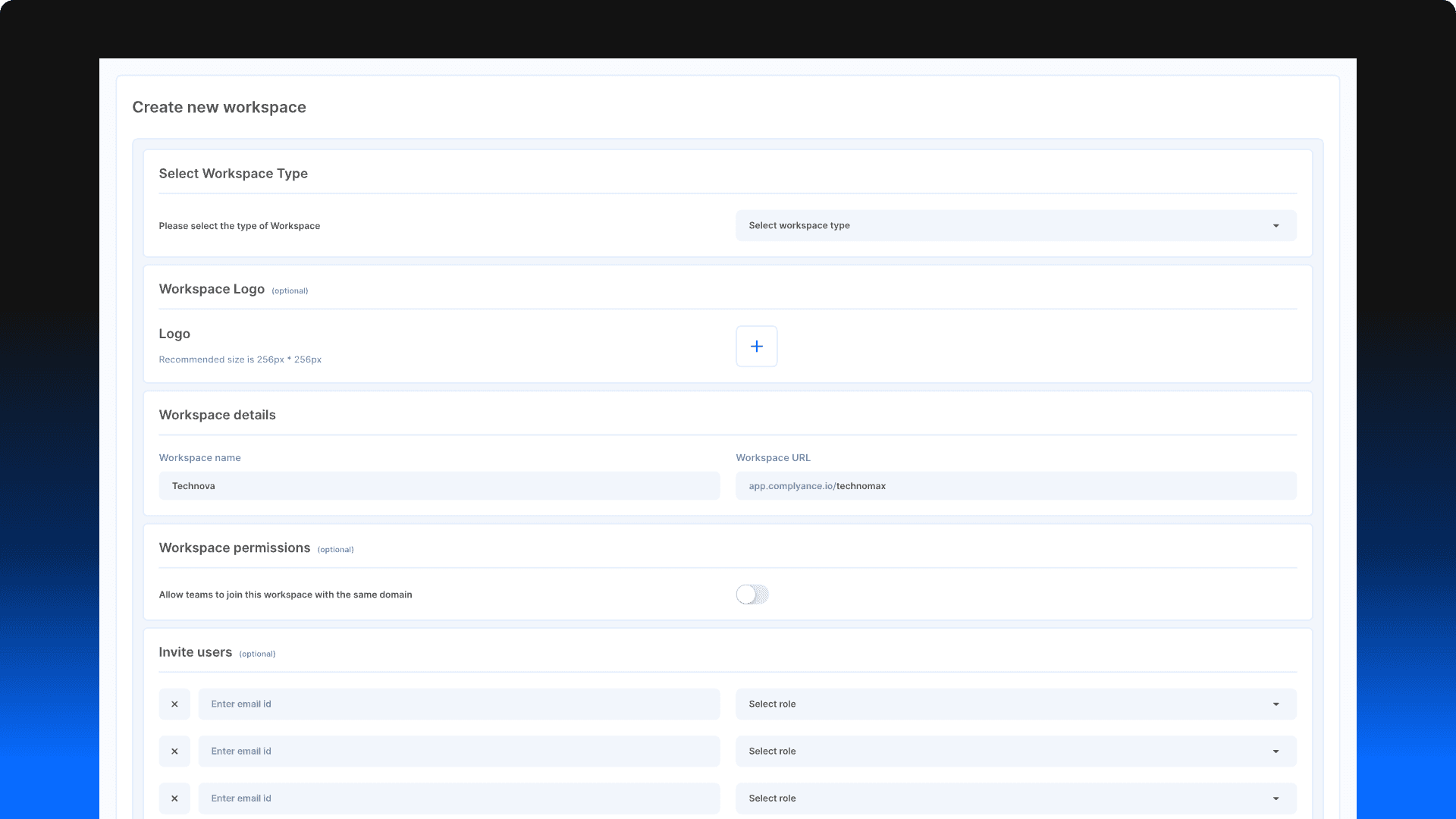The image size is (1456, 819).
Task: Click the caret arrow on first role selector
Action: pos(1276,704)
